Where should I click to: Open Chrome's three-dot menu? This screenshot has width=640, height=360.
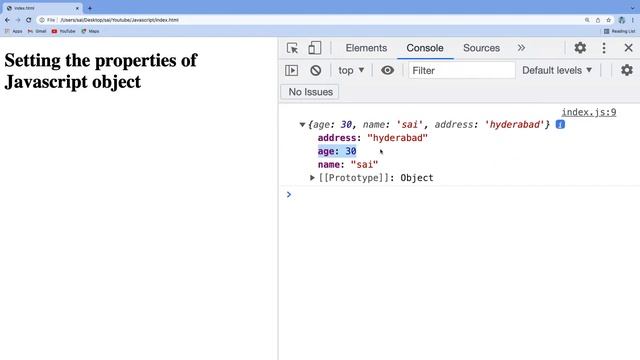click(633, 20)
